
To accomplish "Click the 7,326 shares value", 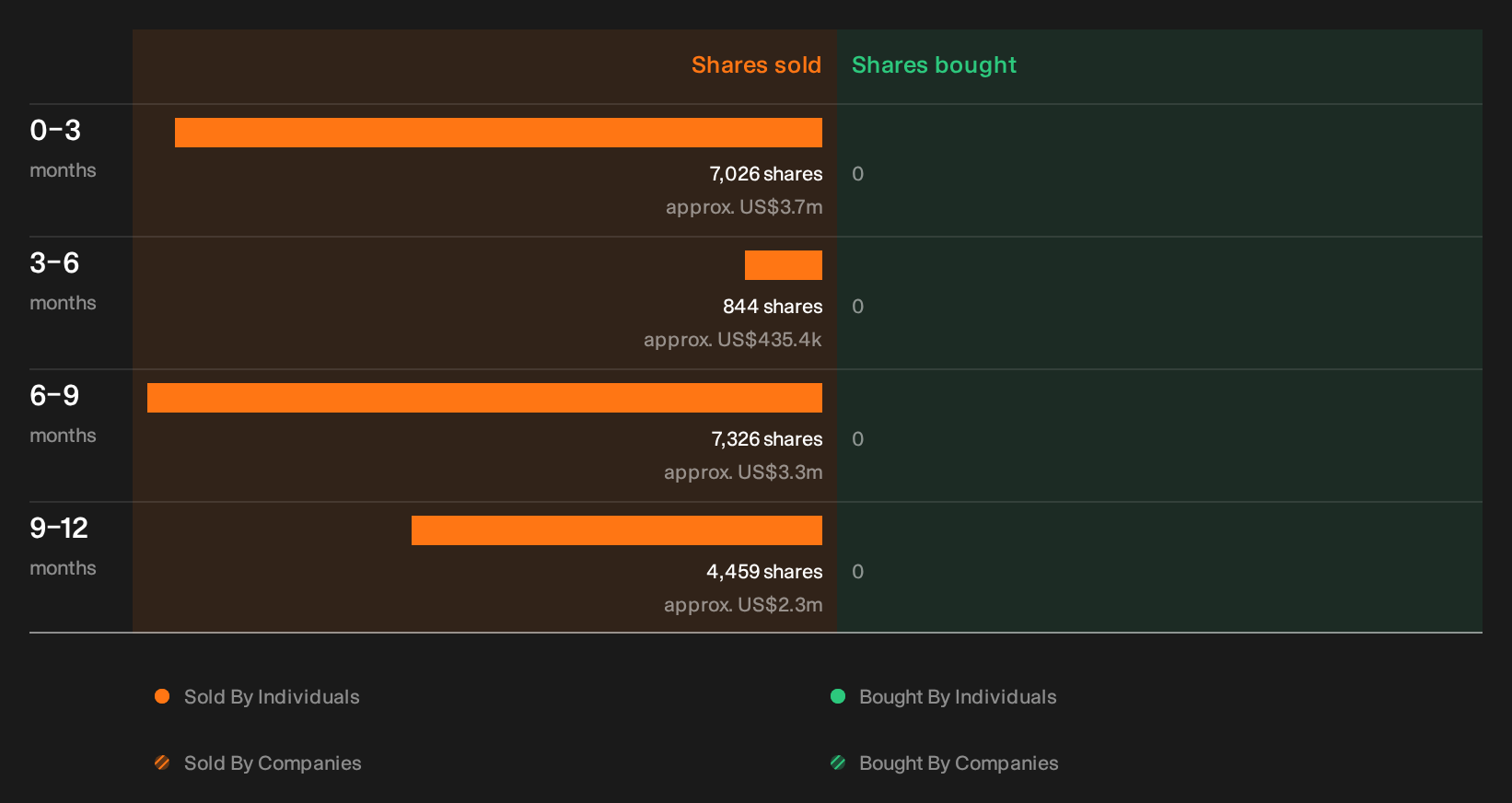I will [767, 439].
